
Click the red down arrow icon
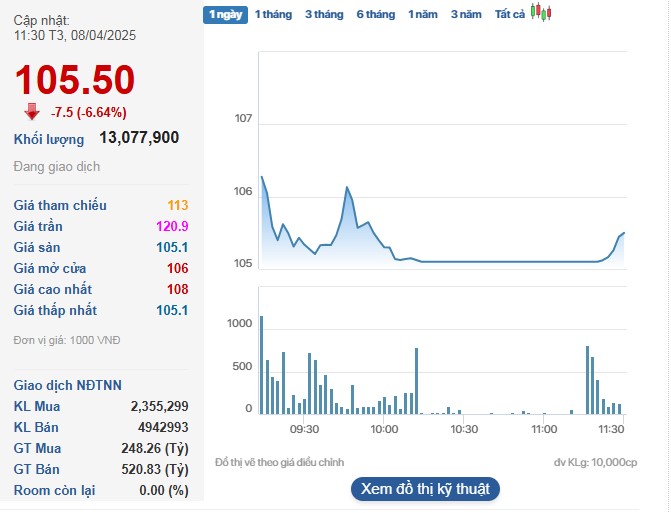point(32,111)
